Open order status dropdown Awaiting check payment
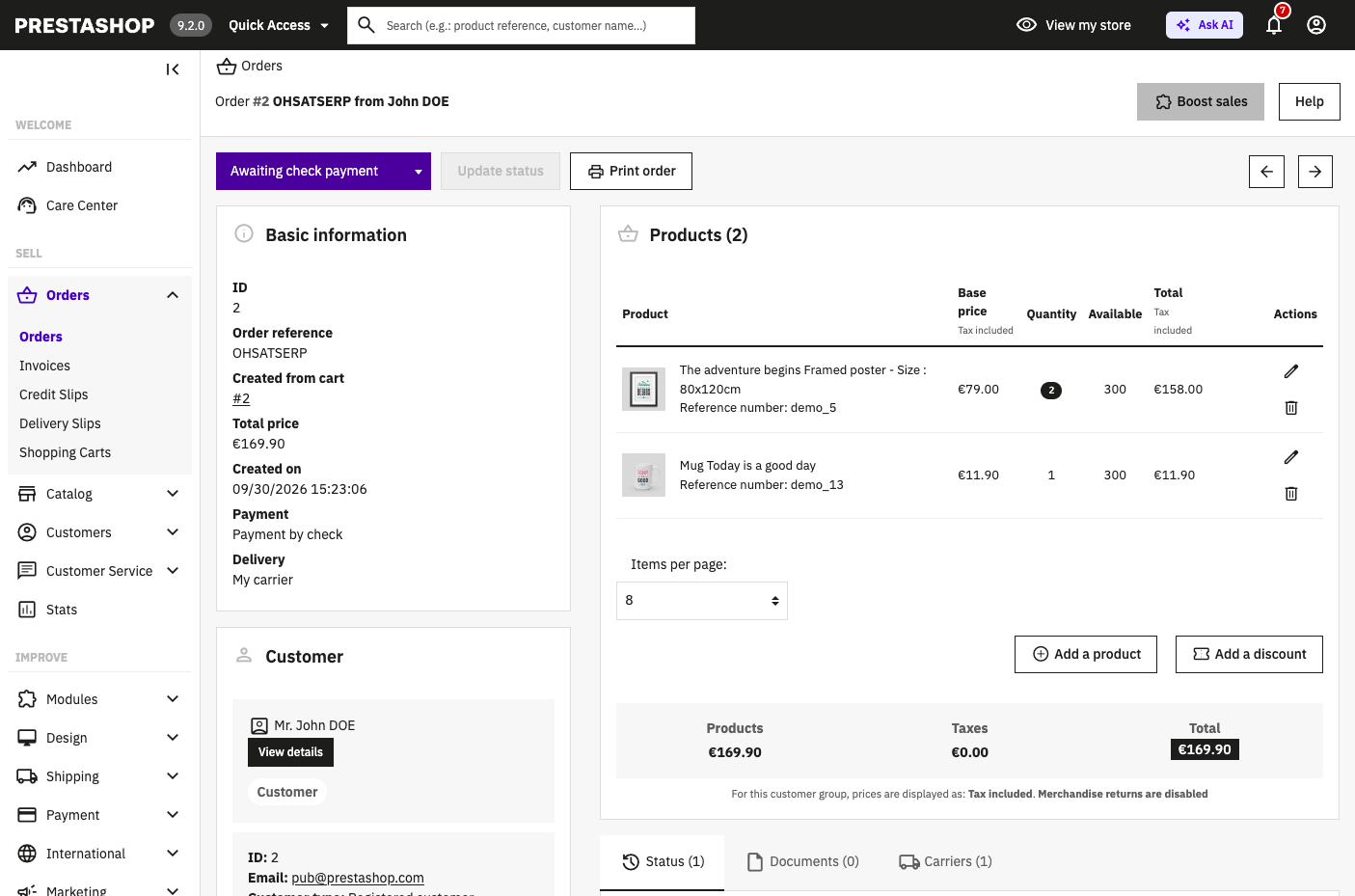 (323, 172)
